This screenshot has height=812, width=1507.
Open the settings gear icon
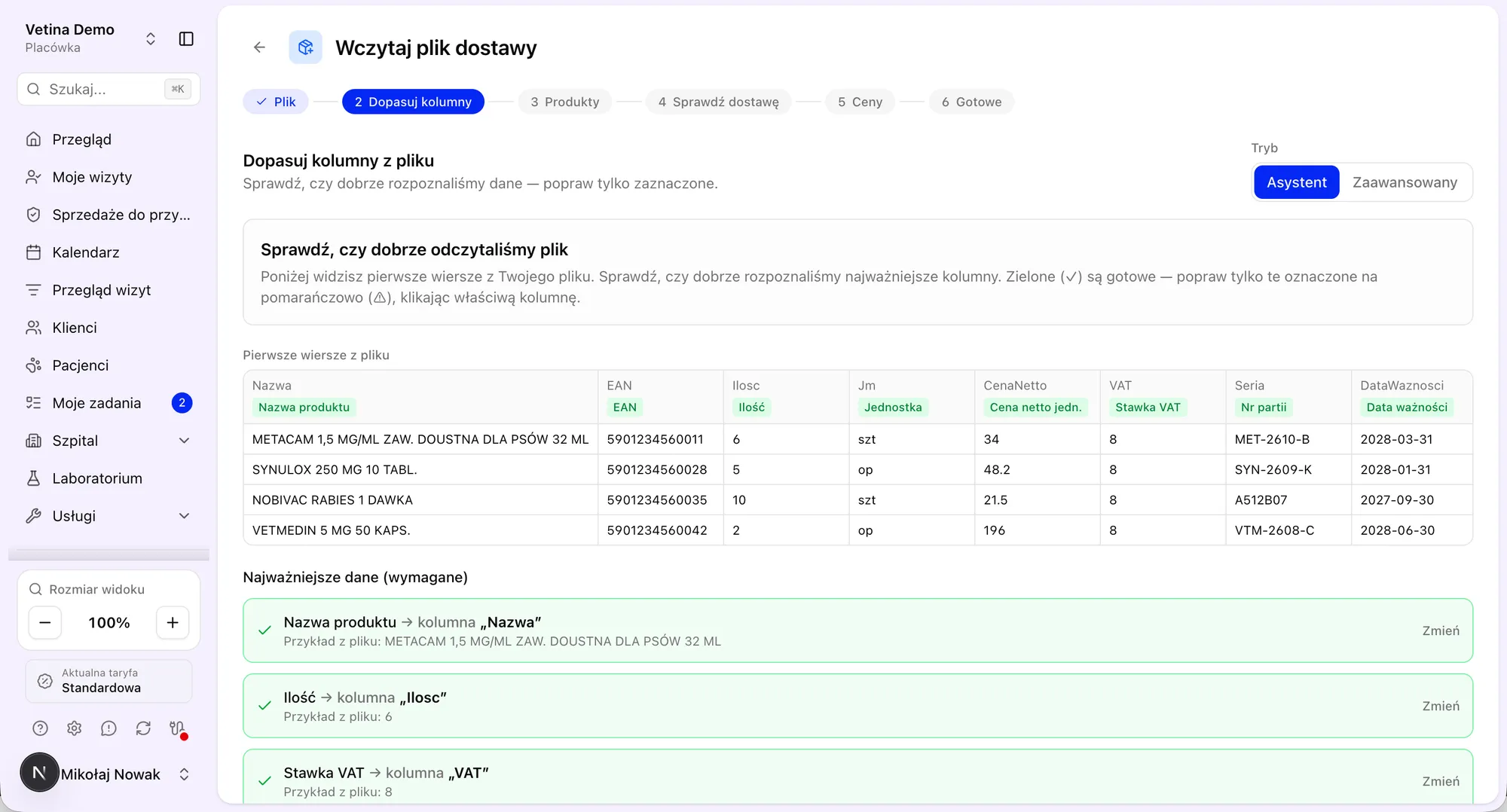pyautogui.click(x=74, y=728)
